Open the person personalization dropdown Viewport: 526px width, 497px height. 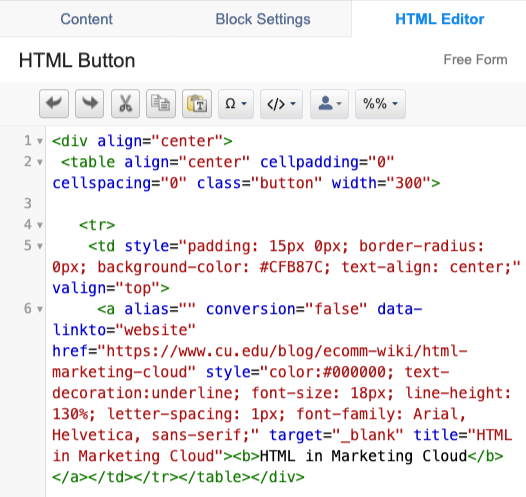329,104
